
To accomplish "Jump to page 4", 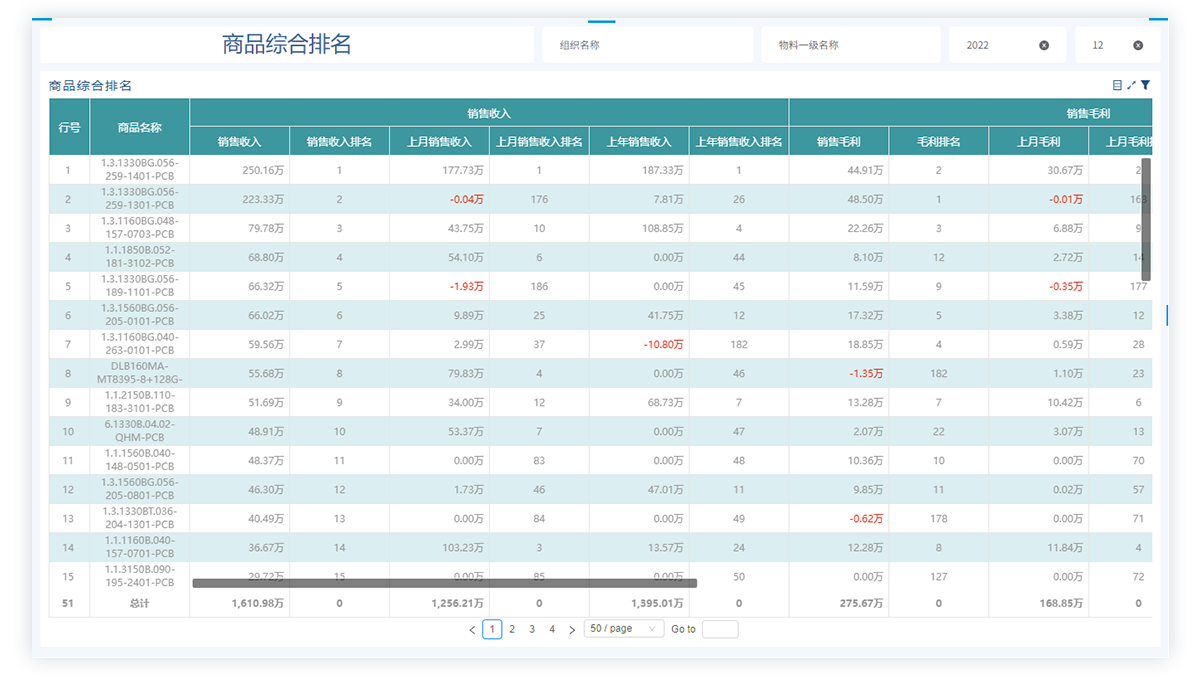I will 552,629.
